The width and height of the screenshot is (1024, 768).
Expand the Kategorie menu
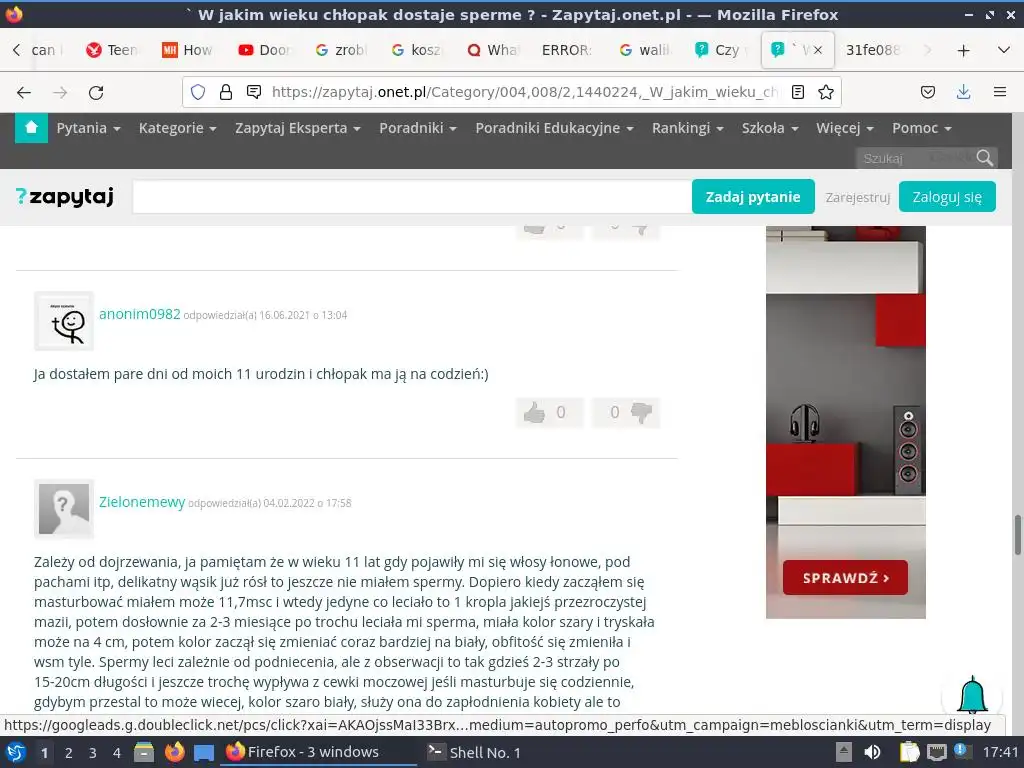tap(178, 128)
